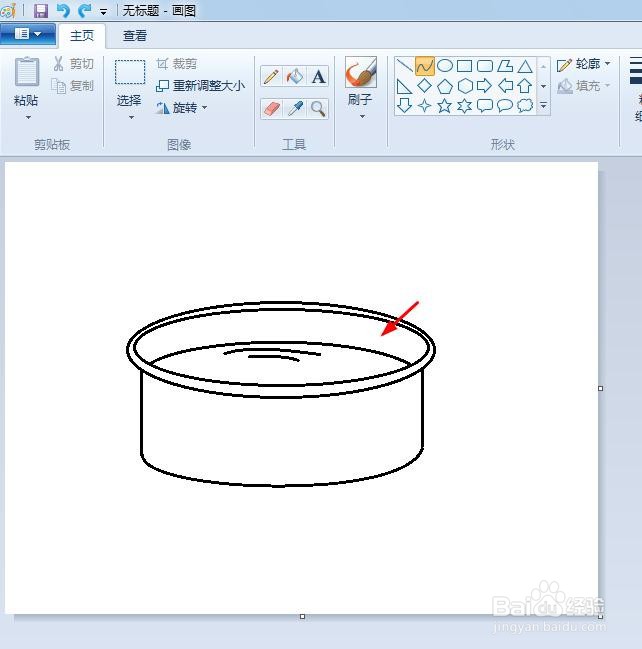Open 重新调整大小 dialog
Screen dimensions: 642x649
click(x=200, y=86)
